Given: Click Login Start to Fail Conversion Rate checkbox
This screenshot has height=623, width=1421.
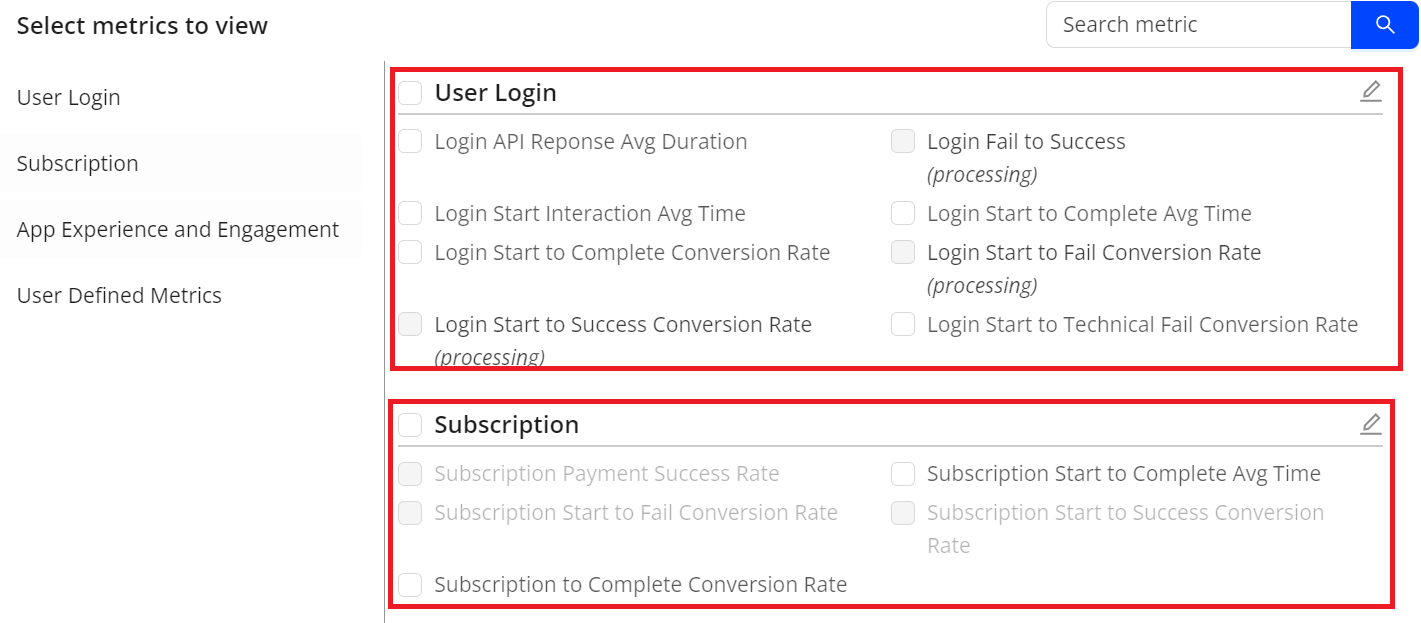Looking at the screenshot, I should coord(903,253).
